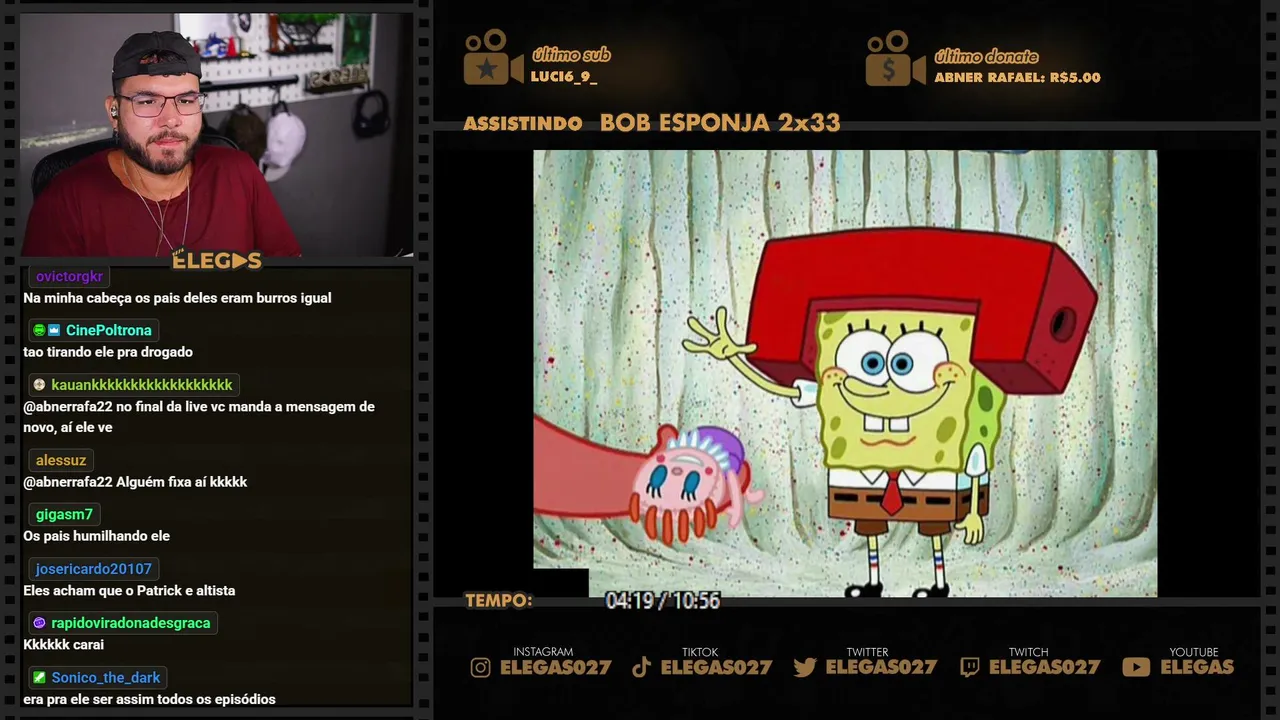
Task: Open chat user gigasm7
Action: [x=64, y=514]
